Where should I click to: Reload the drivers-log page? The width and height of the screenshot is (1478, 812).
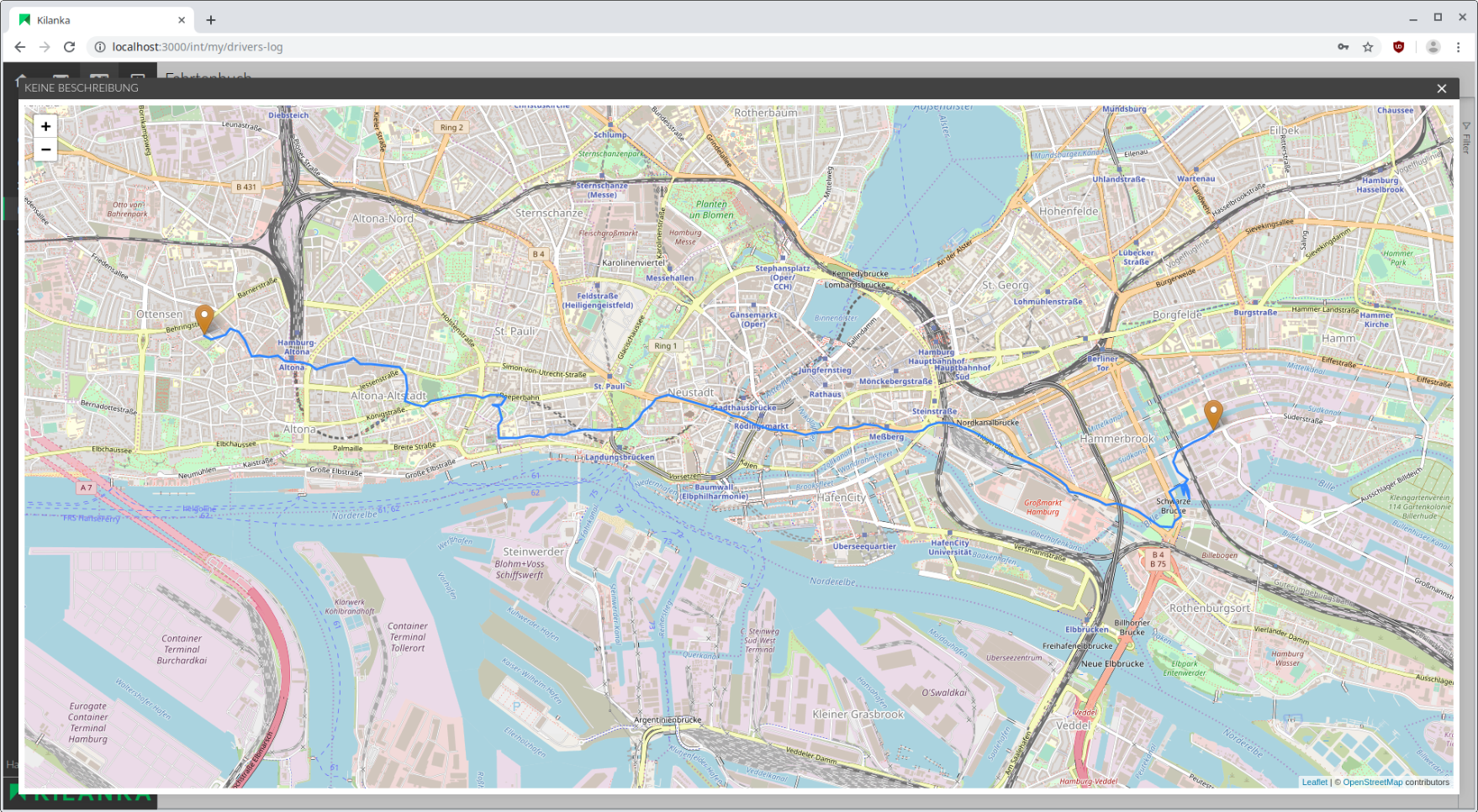pos(70,47)
